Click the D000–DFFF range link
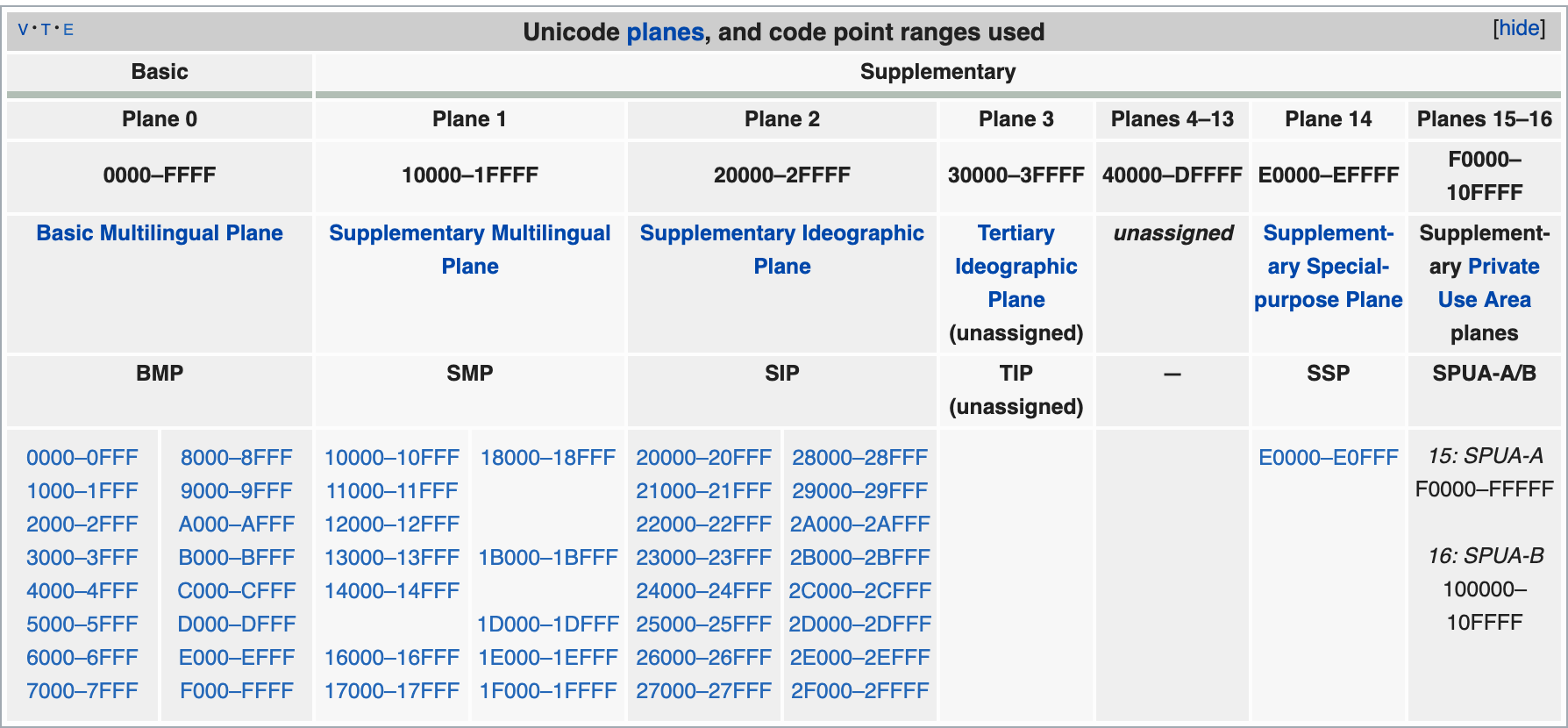Screen dimensions: 1568x728 237,625
